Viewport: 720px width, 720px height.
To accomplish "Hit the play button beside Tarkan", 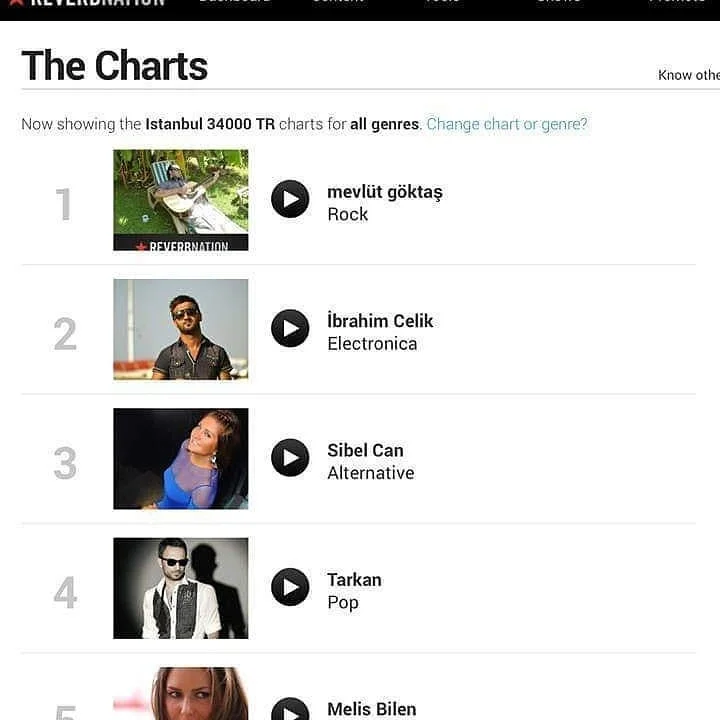I will tap(290, 587).
